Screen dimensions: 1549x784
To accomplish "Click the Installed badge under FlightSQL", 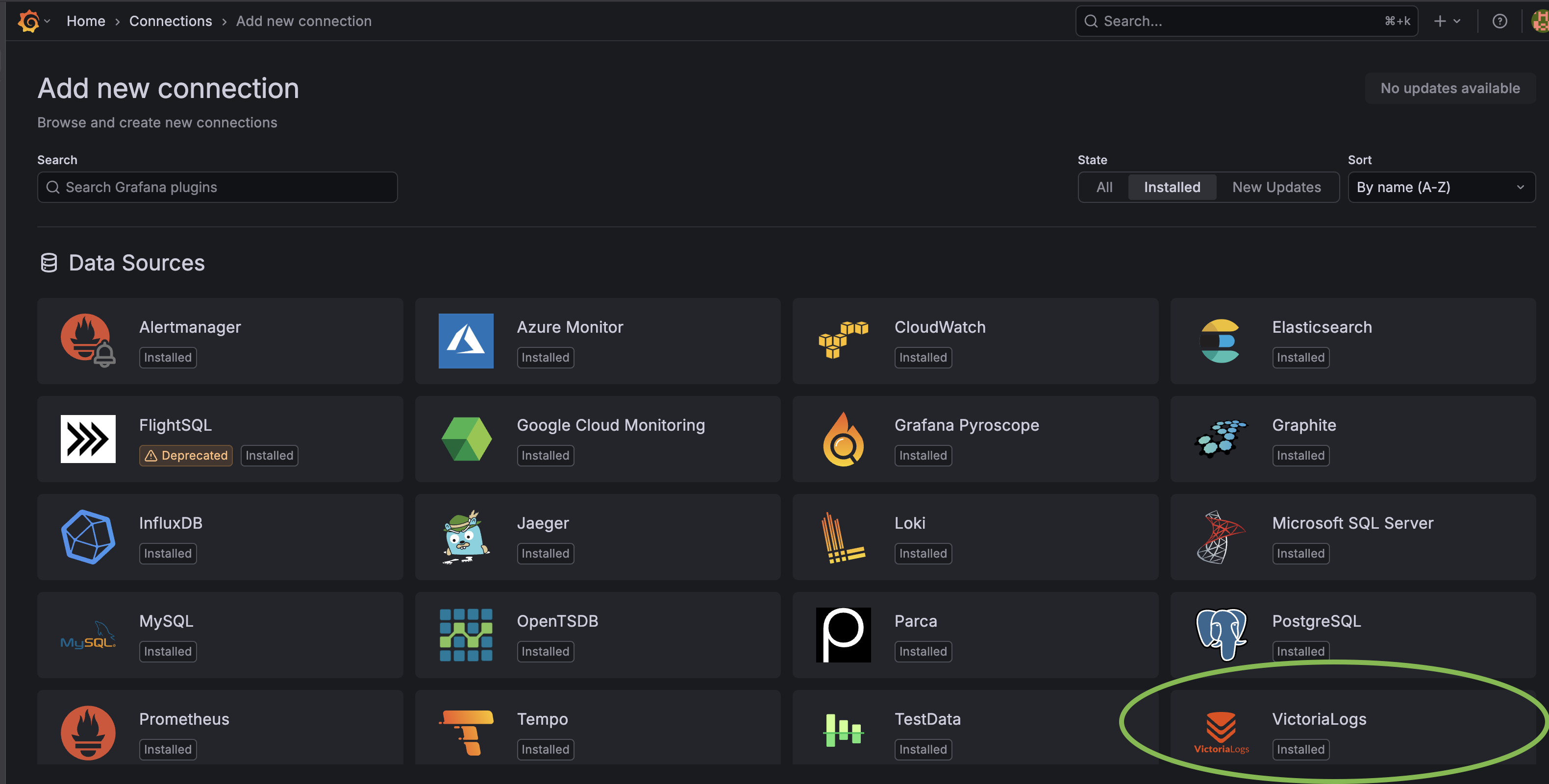I will point(269,455).
